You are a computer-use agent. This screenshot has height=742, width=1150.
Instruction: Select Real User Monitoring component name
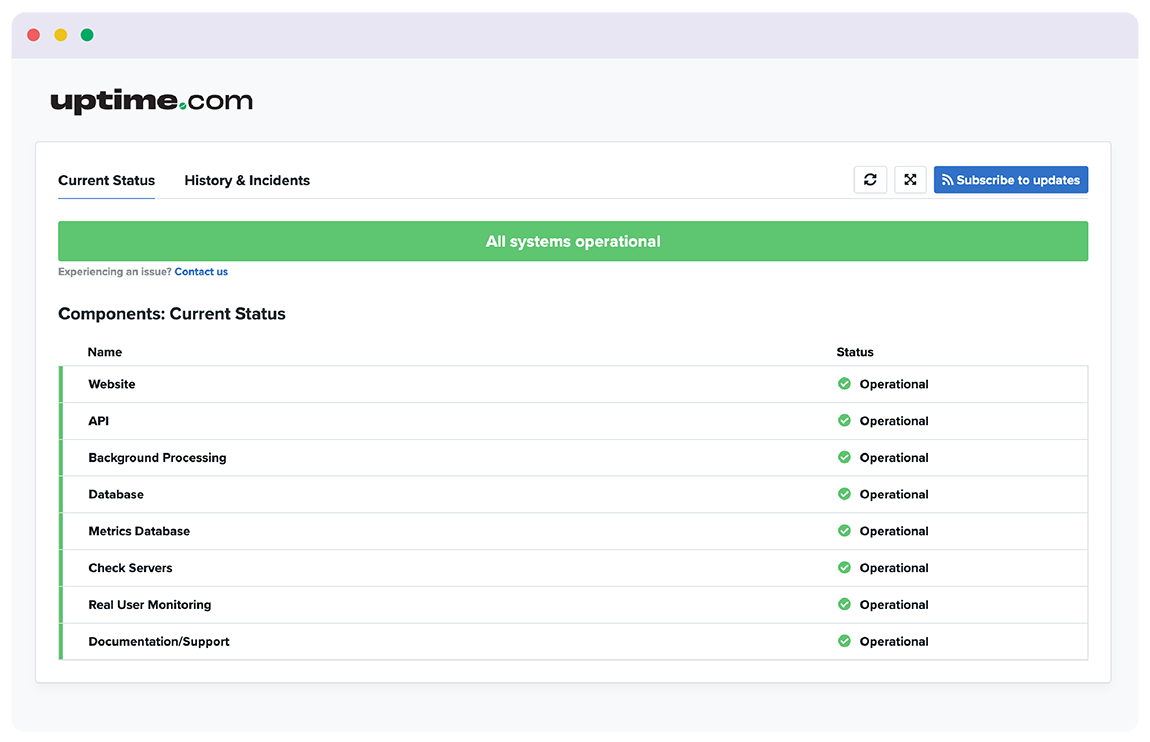point(150,605)
